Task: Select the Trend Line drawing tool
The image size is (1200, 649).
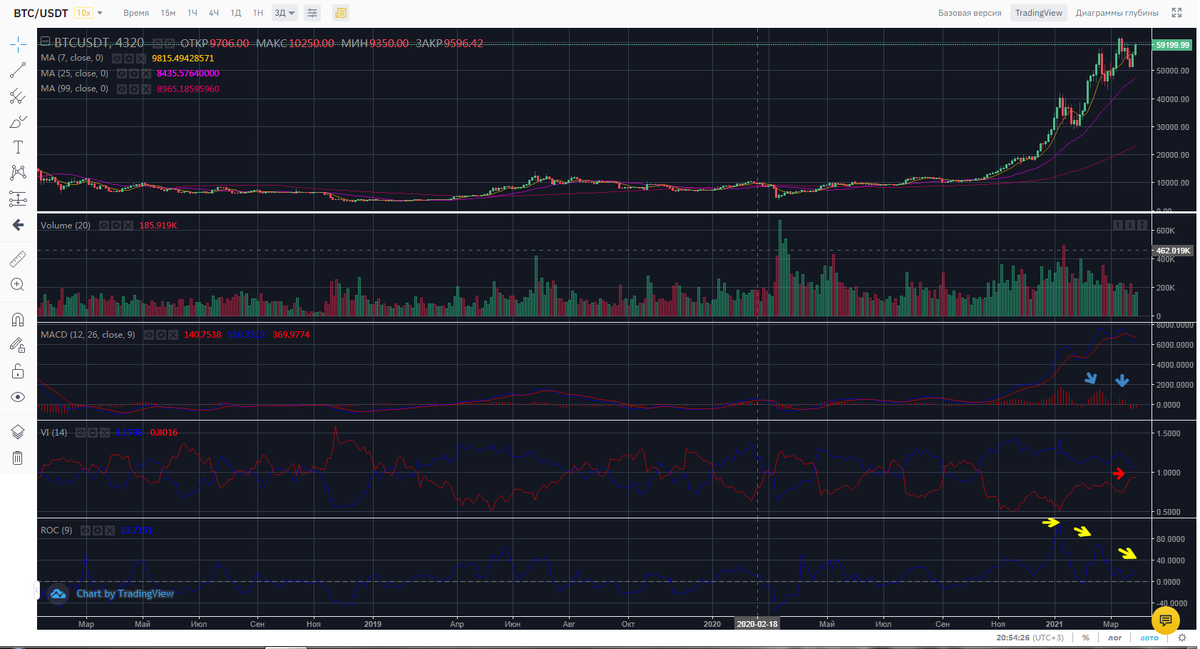Action: 17,70
